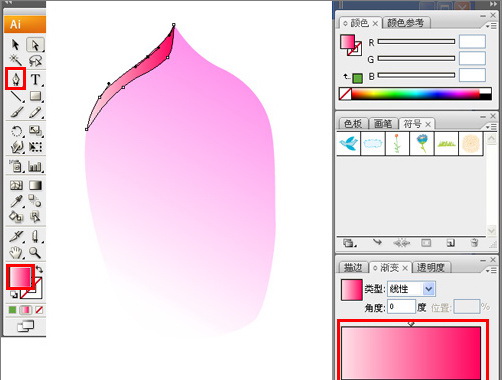Image resolution: width=502 pixels, height=380 pixels.
Task: Select the Pencil tool
Action: click(x=35, y=112)
